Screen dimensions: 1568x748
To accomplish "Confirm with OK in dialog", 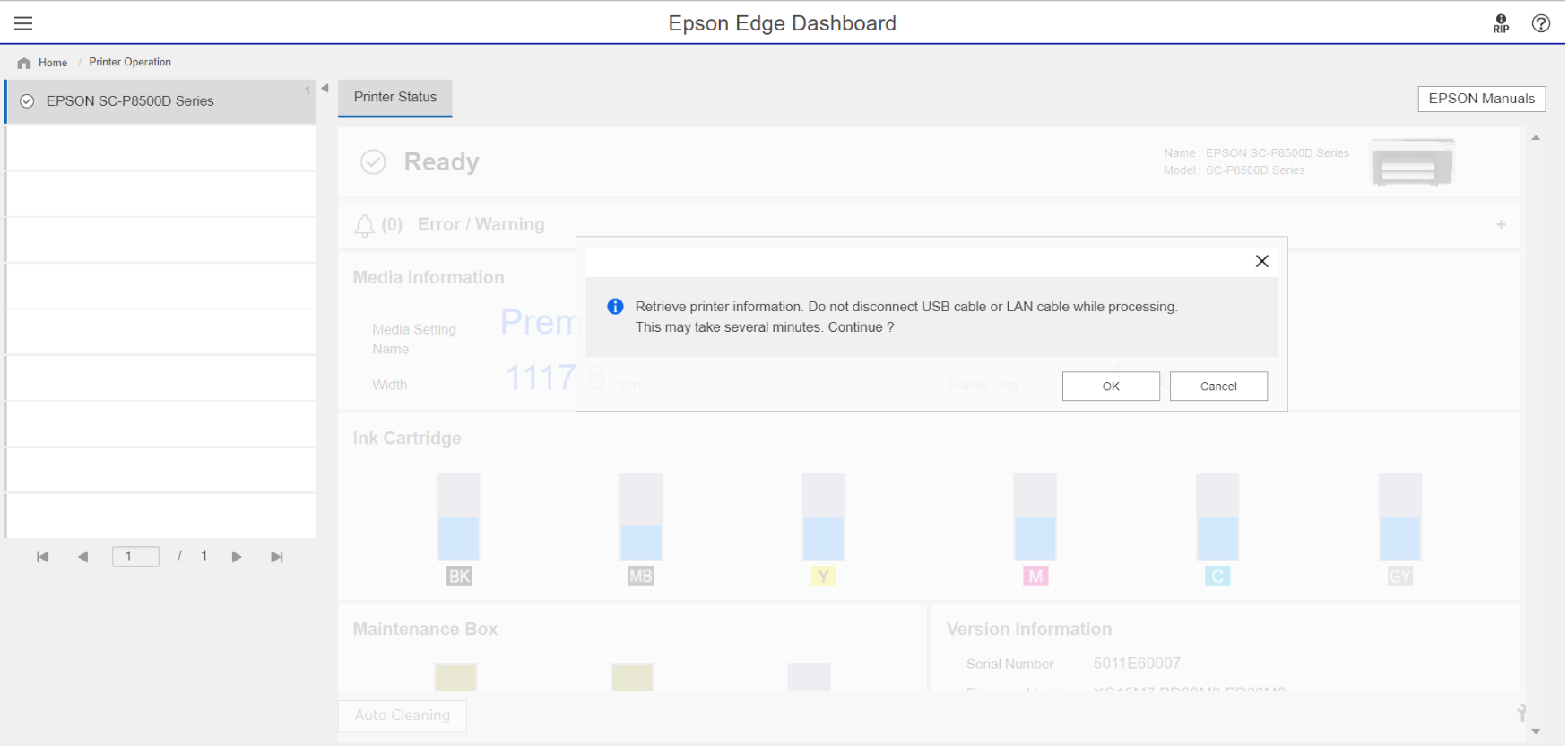I will (x=1113, y=387).
